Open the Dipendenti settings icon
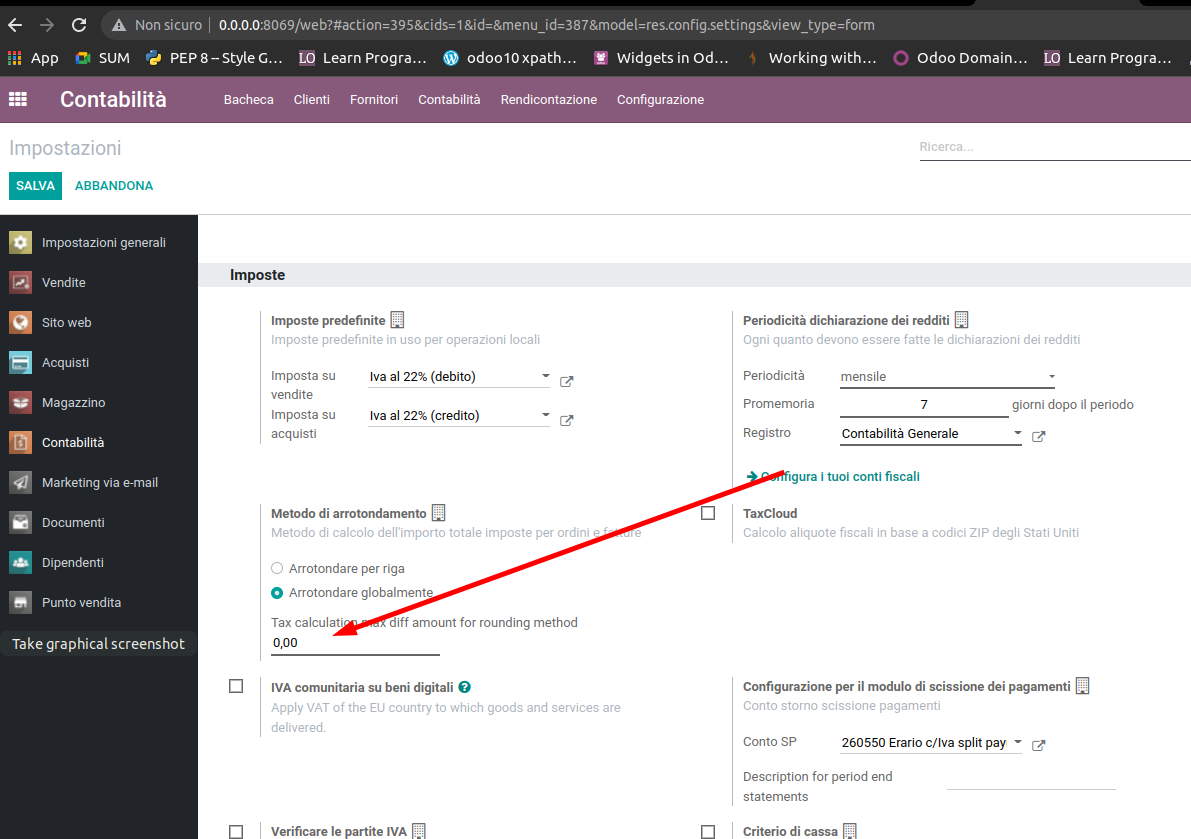Viewport: 1191px width, 839px height. click(21, 562)
